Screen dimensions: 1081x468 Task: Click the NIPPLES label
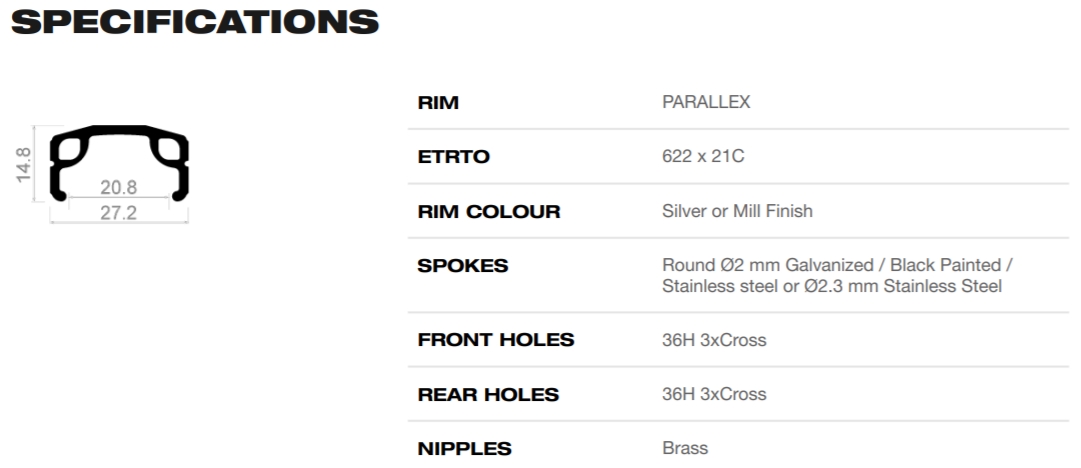pos(465,449)
